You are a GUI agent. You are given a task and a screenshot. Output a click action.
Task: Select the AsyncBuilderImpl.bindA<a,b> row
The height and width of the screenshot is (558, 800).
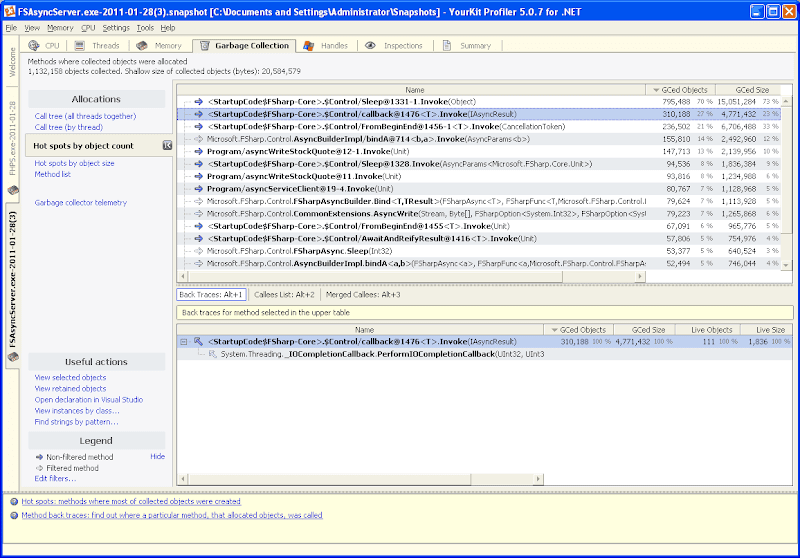point(480,264)
